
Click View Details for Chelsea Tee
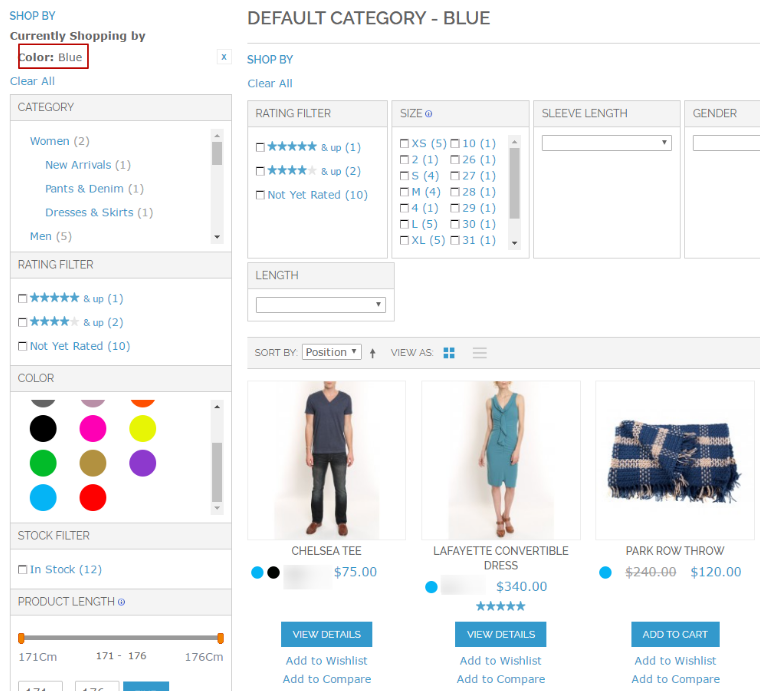[326, 634]
